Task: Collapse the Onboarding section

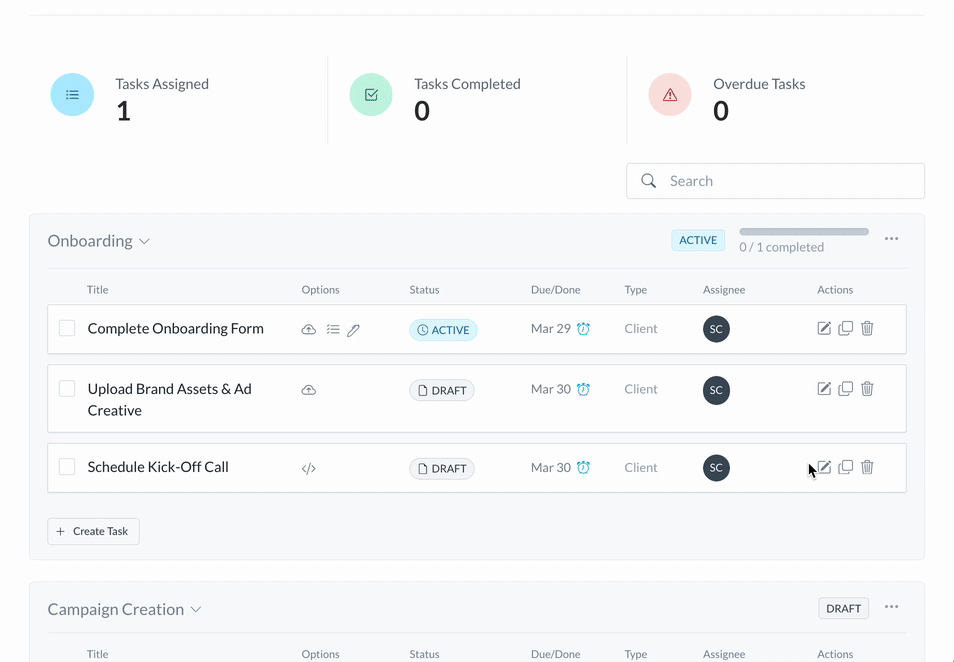Action: 145,242
